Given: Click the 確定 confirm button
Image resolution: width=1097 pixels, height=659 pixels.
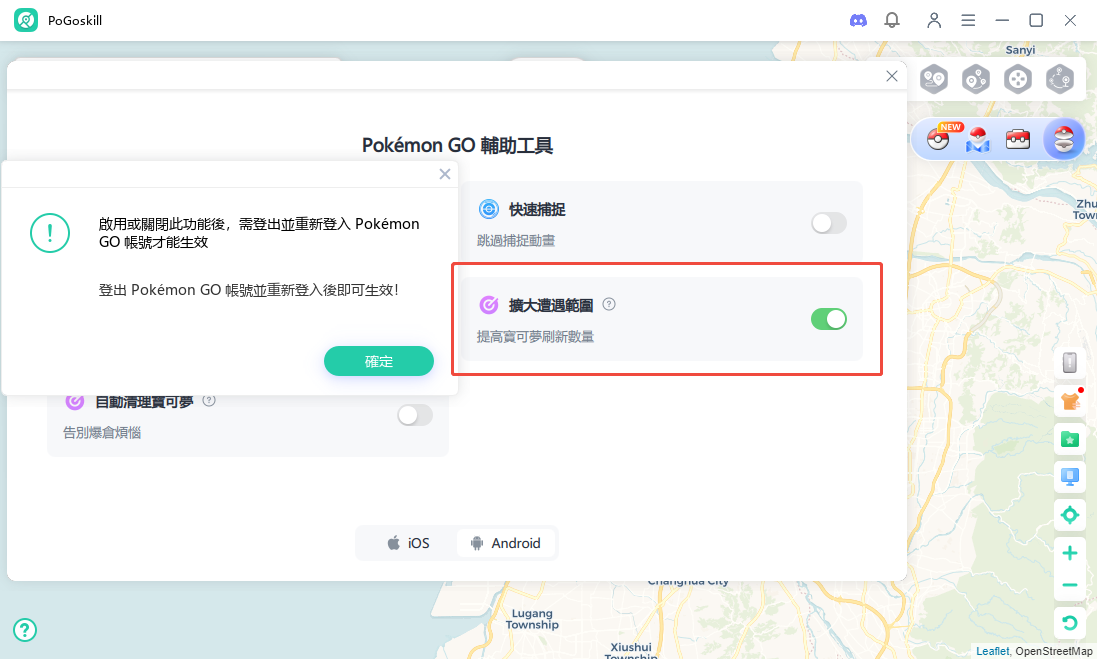Looking at the screenshot, I should pos(378,361).
